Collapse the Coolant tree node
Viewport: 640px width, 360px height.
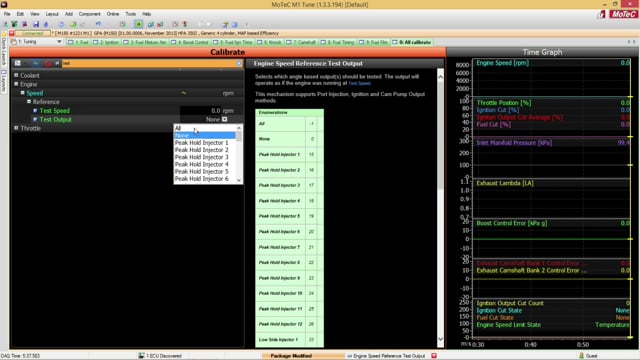[x=16, y=75]
